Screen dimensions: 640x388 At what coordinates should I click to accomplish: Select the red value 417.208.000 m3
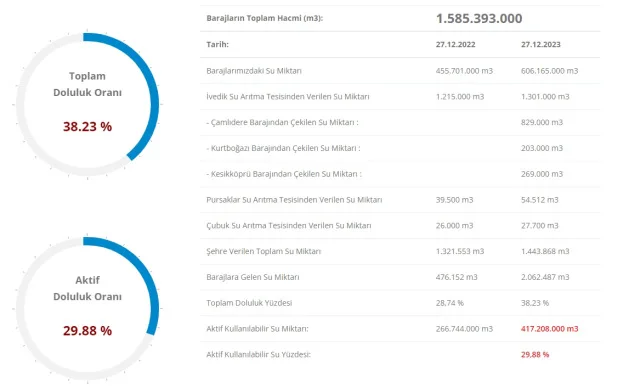tap(549, 329)
